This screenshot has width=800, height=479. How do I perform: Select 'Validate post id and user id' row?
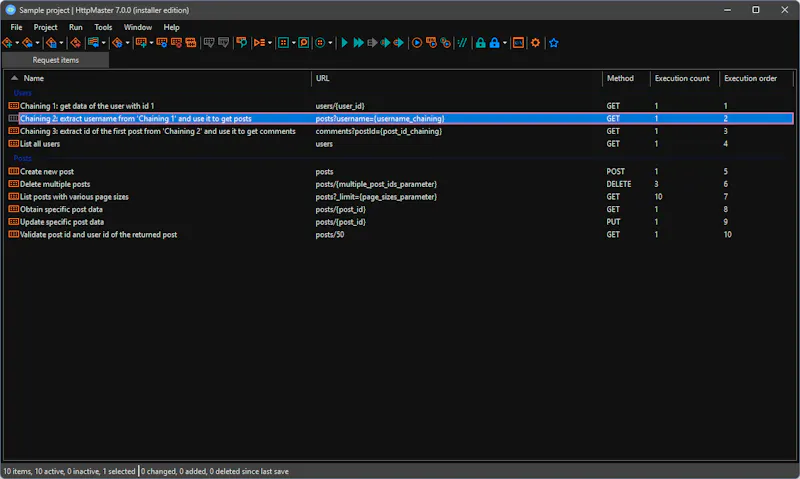pyautogui.click(x=401, y=235)
